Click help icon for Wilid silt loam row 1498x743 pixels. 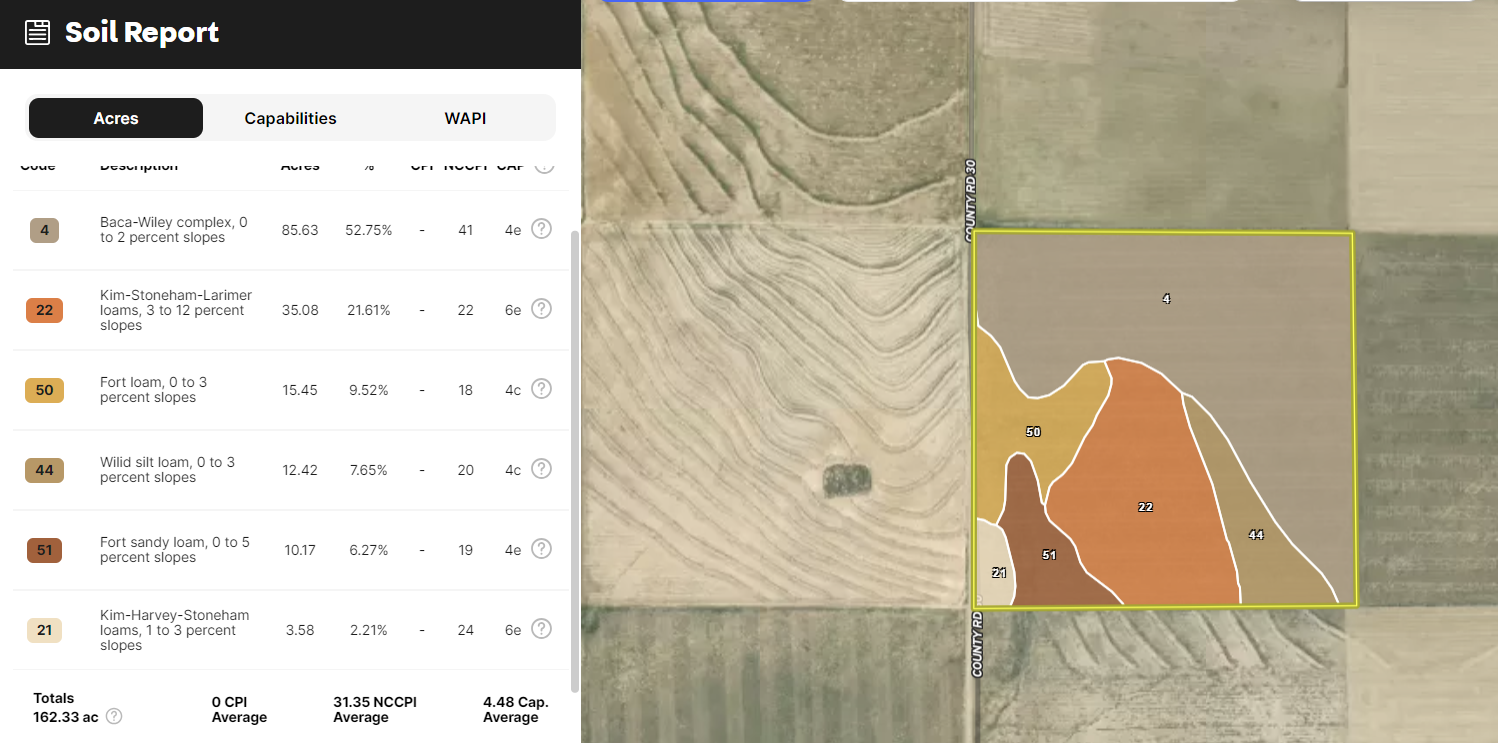[x=541, y=469]
